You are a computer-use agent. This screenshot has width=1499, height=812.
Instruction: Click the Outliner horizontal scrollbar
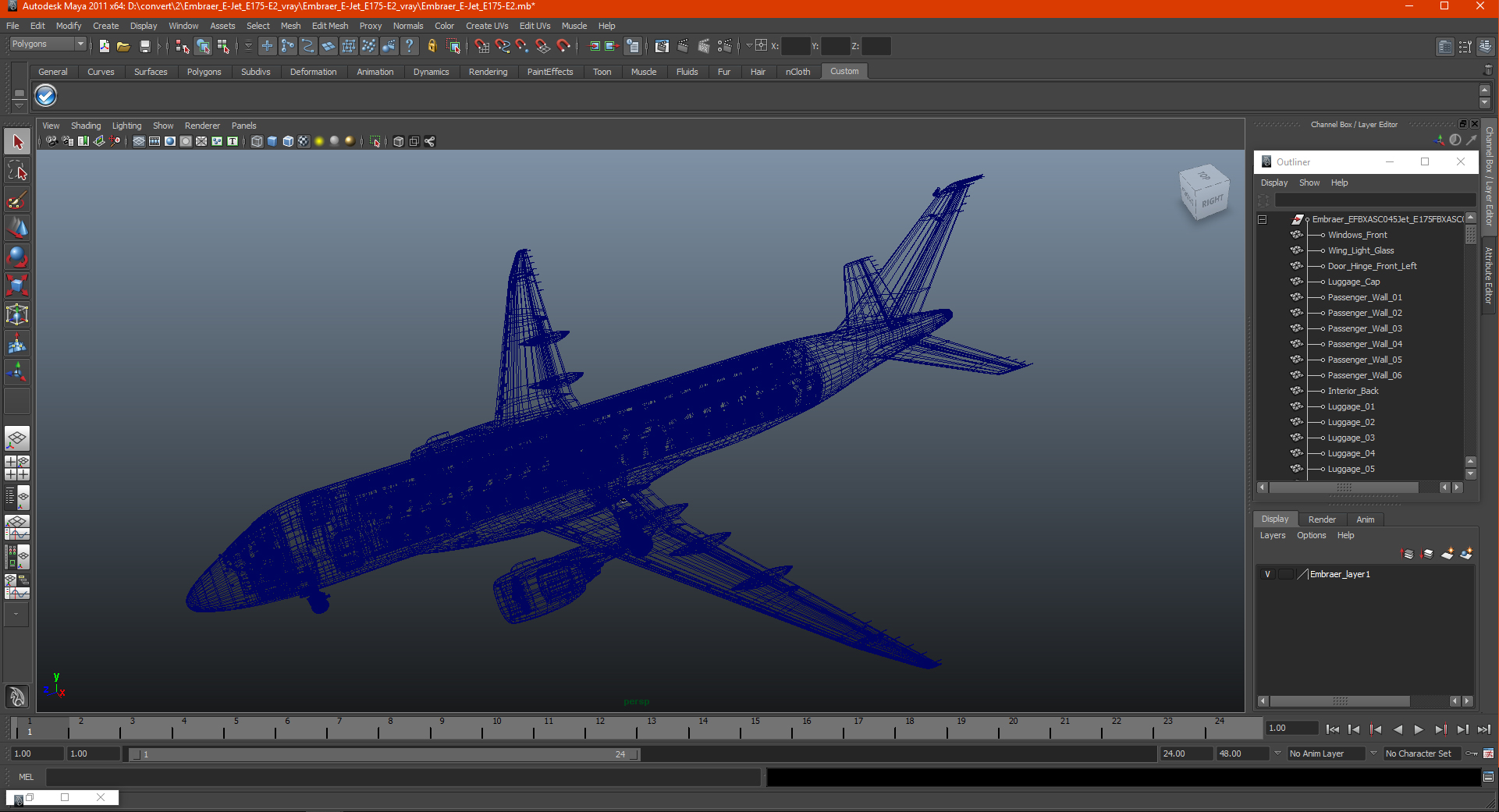(1344, 488)
